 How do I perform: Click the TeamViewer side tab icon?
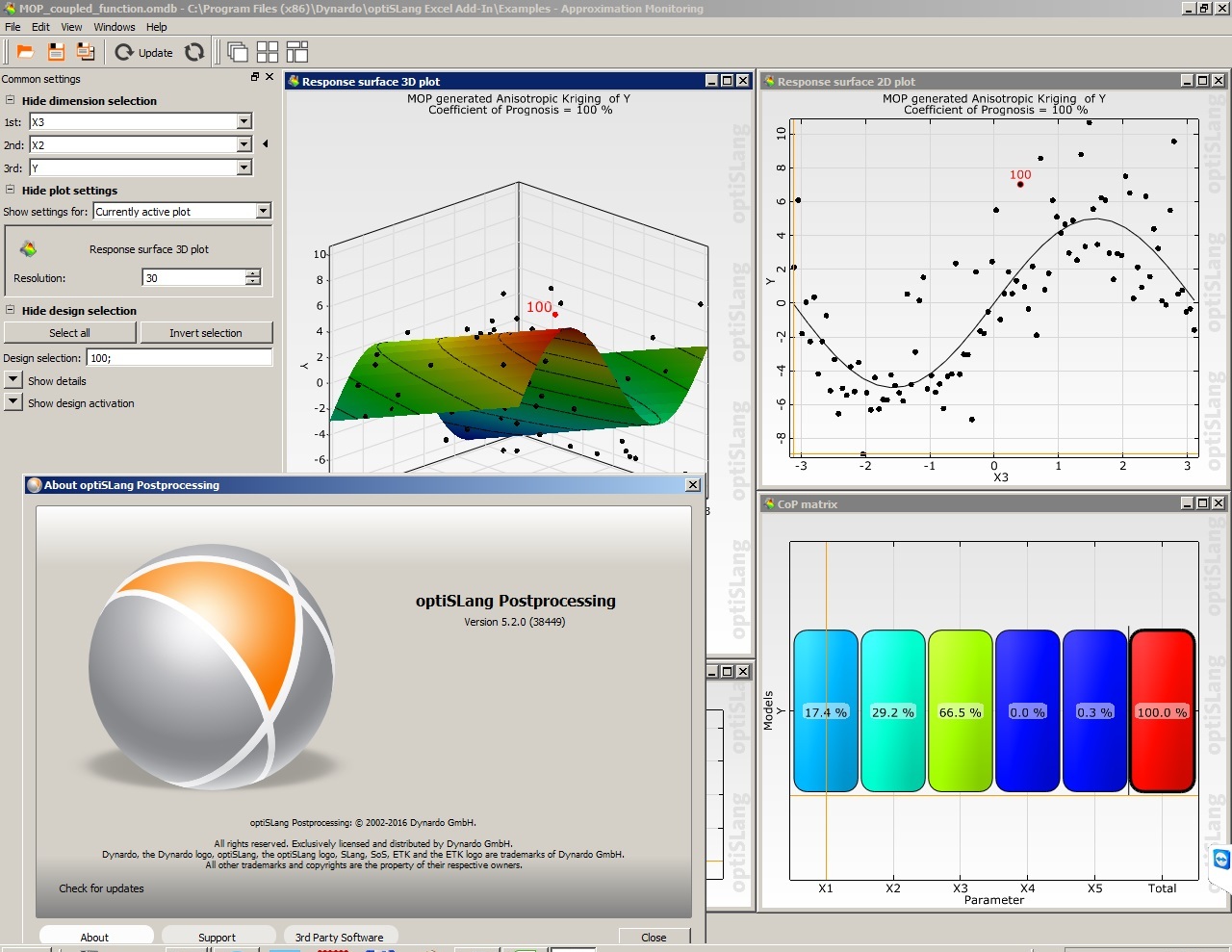coord(1221,860)
